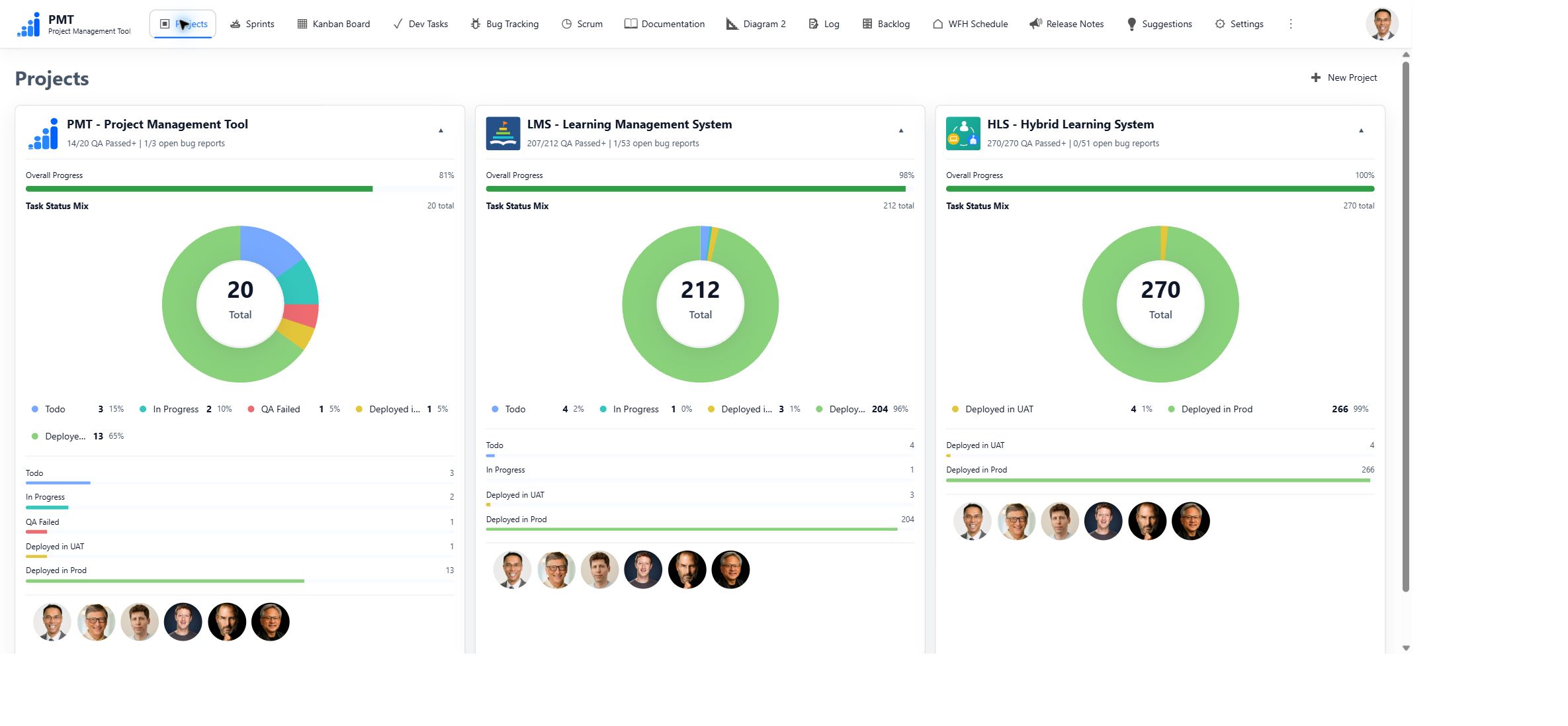This screenshot has height=726, width=1568.
Task: Click In Progress bar row in LMS card
Action: coord(700,474)
